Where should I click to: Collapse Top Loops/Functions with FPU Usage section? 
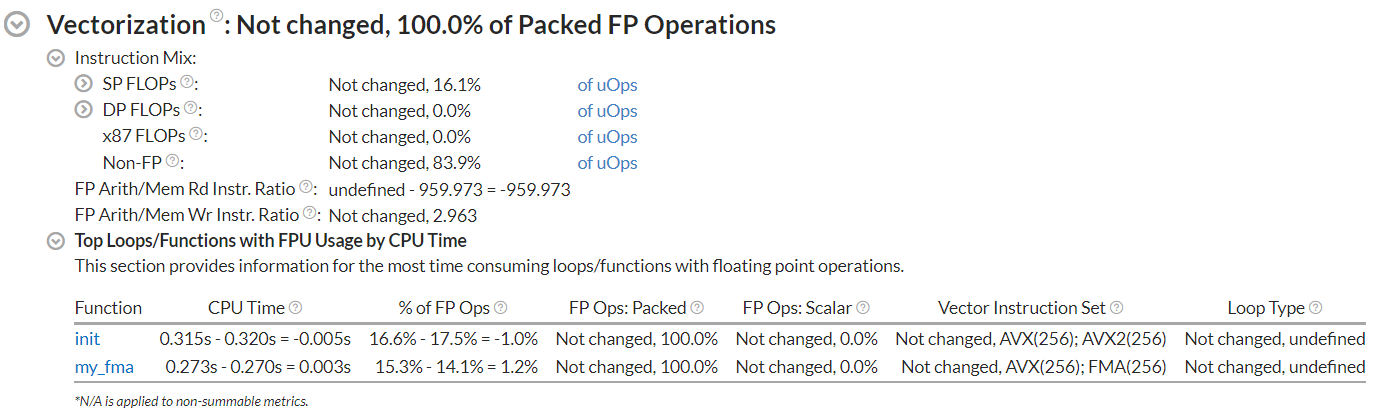(x=57, y=241)
